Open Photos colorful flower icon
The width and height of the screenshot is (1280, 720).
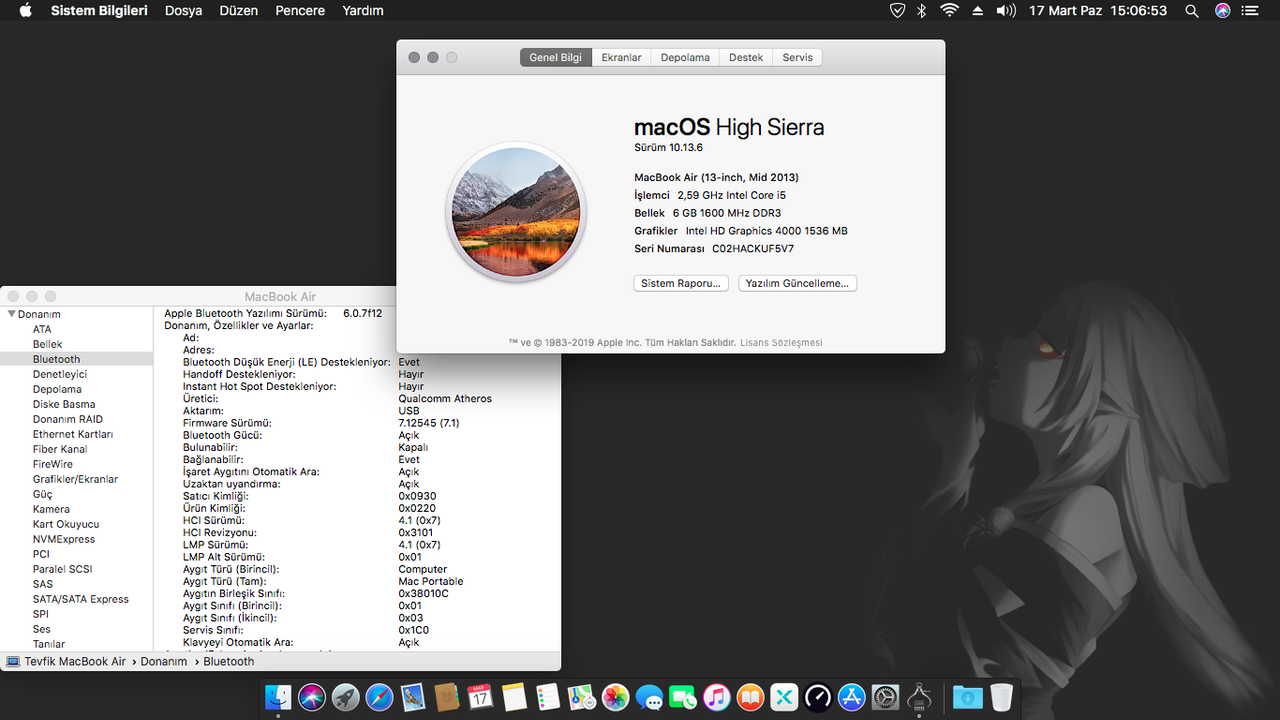[616, 697]
